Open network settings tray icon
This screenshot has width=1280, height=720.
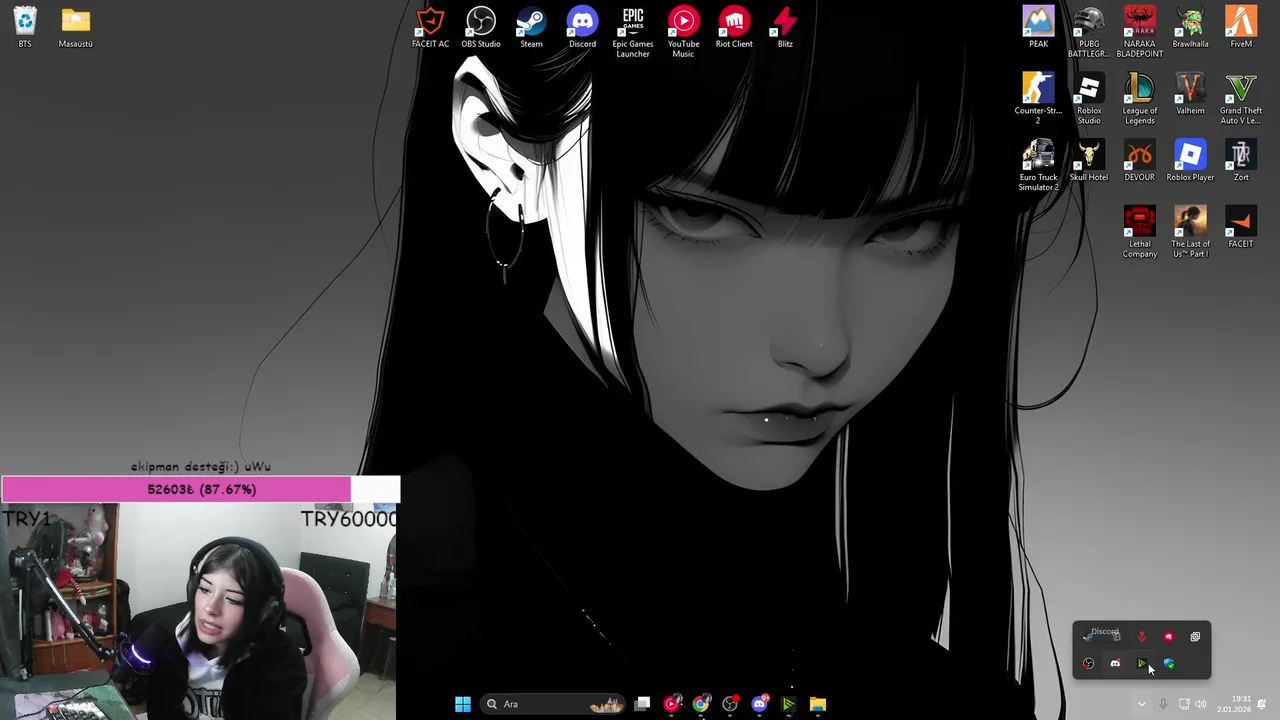click(1184, 704)
